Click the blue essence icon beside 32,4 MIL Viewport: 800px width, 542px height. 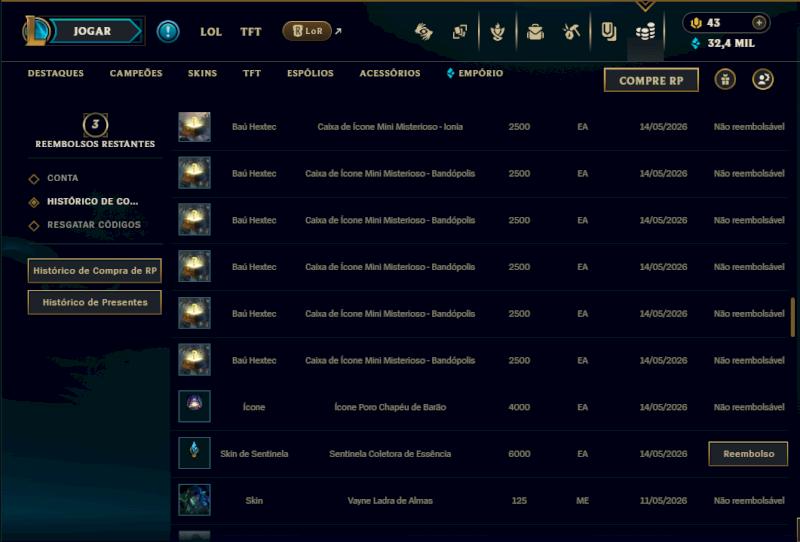click(695, 43)
